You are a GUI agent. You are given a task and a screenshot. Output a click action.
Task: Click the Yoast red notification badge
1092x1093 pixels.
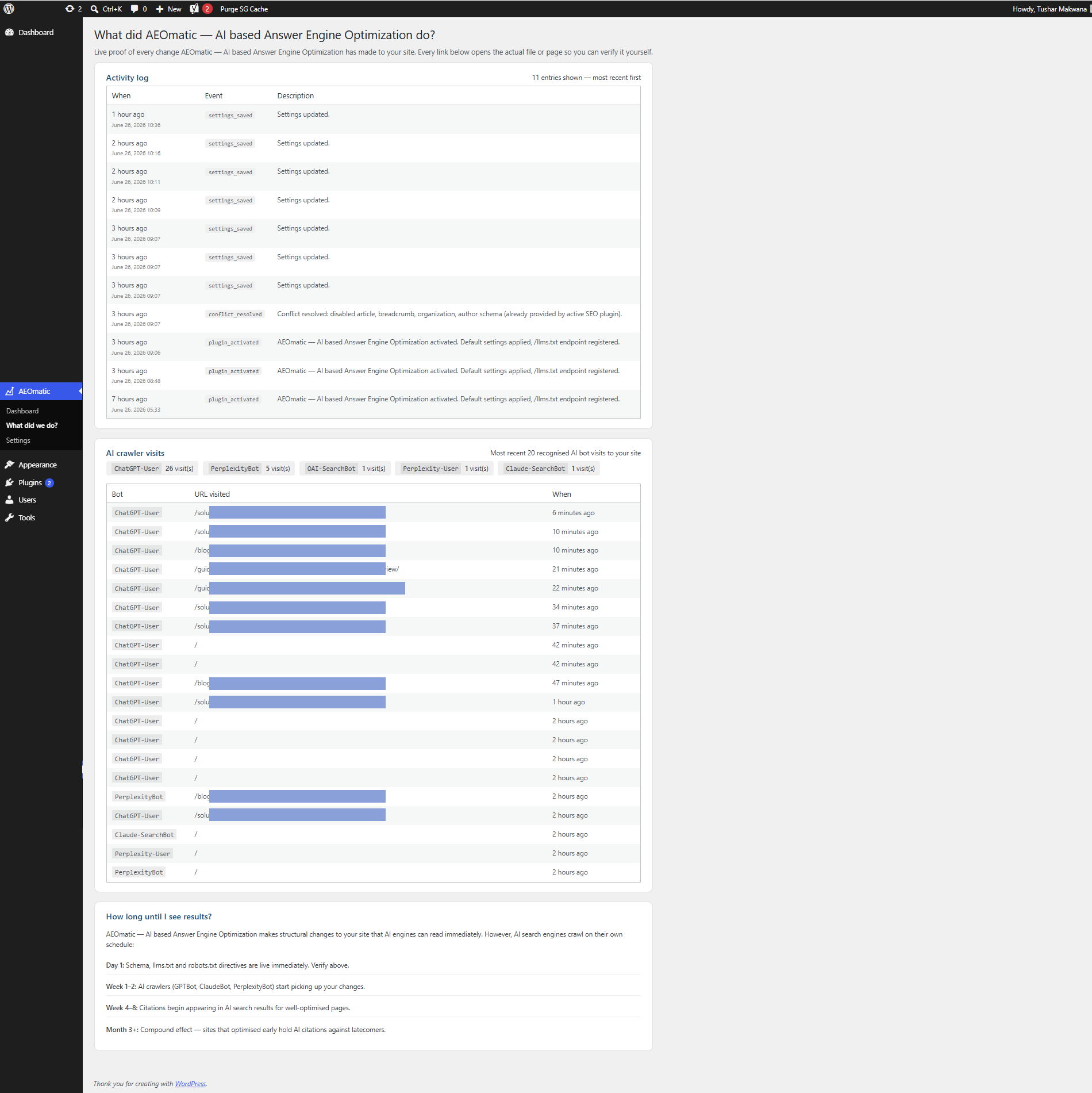[x=207, y=9]
